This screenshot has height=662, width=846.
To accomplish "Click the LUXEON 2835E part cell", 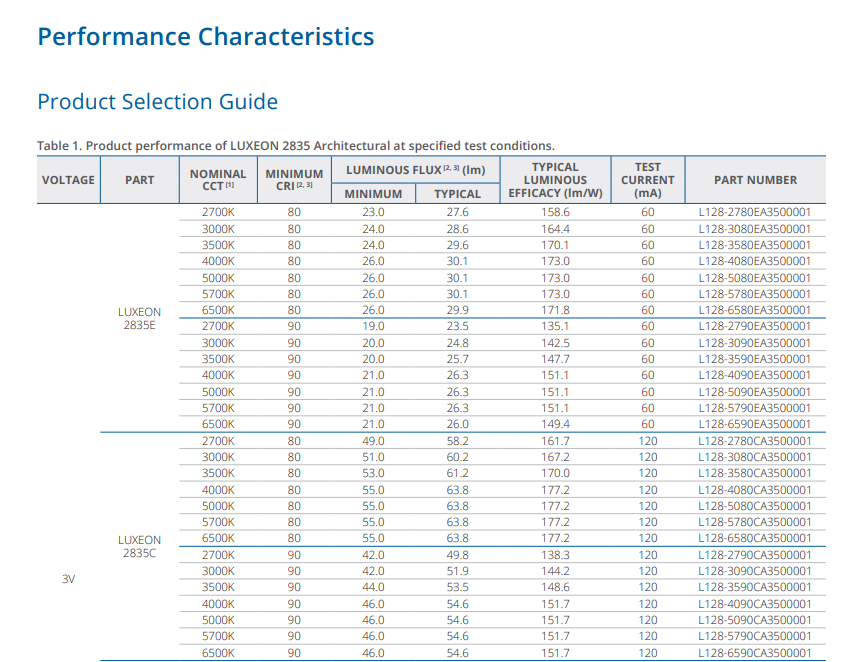I will [139, 318].
